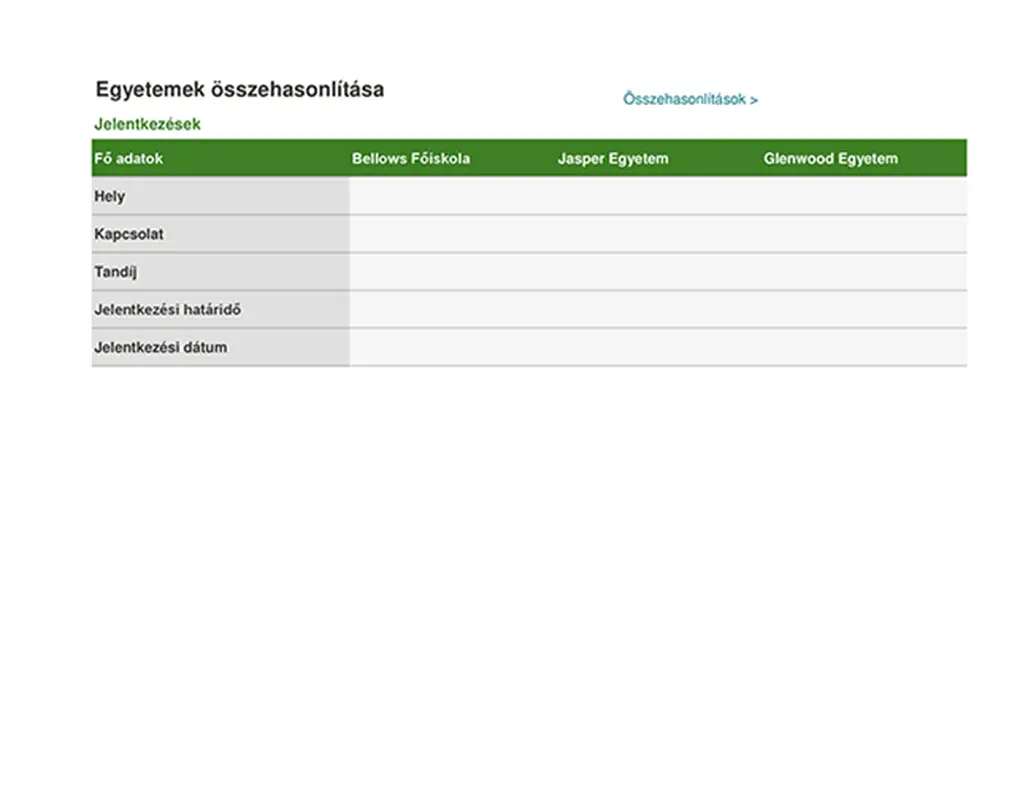Click the Hely cell under Bellows Főiskola
Image resolution: width=1028 pixels, height=800 pixels.
click(x=452, y=197)
